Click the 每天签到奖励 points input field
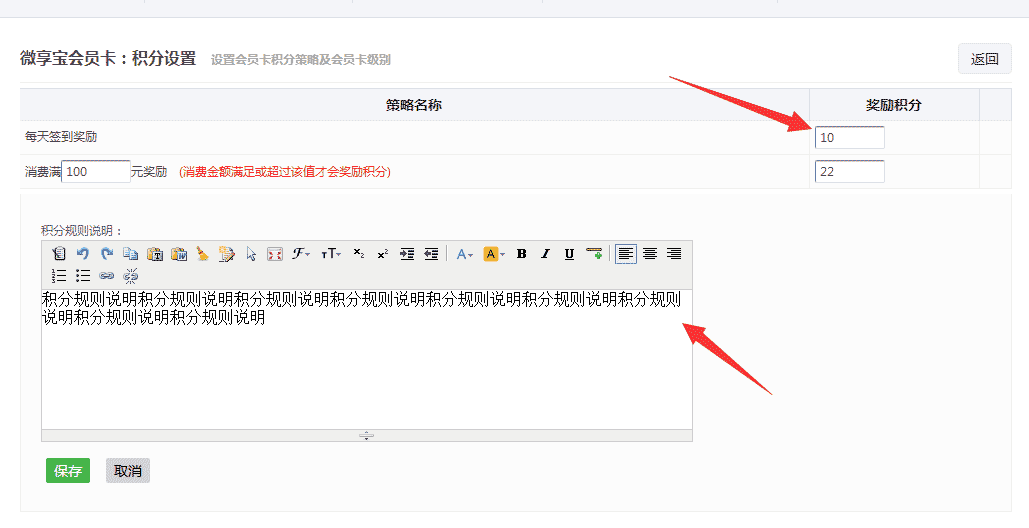Screen dimensions: 1029x528 (x=849, y=138)
